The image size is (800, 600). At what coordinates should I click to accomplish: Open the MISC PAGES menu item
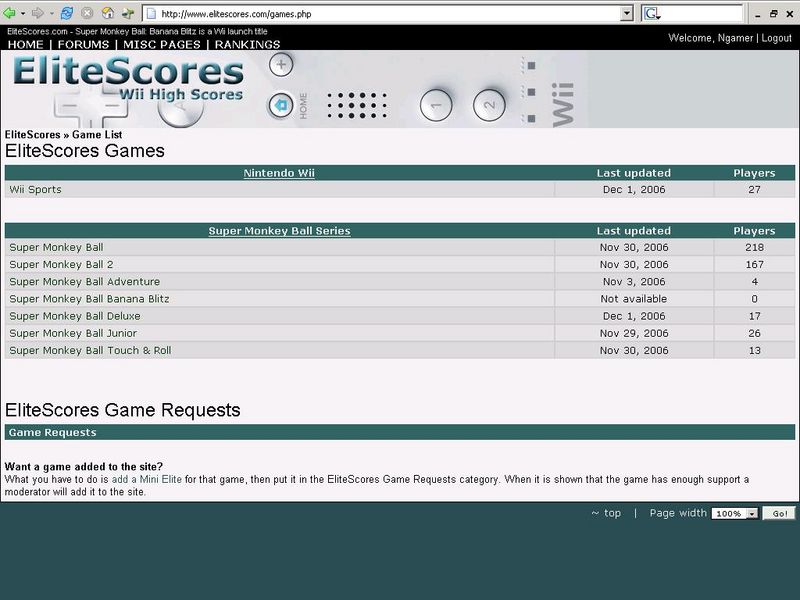tap(162, 44)
